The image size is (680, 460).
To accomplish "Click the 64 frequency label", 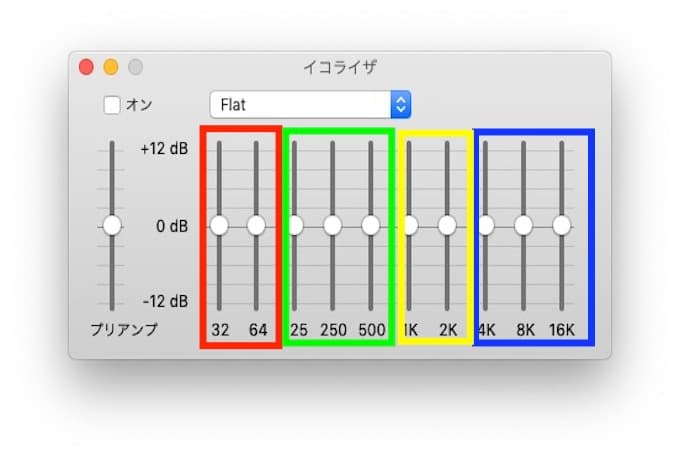I will tap(258, 330).
